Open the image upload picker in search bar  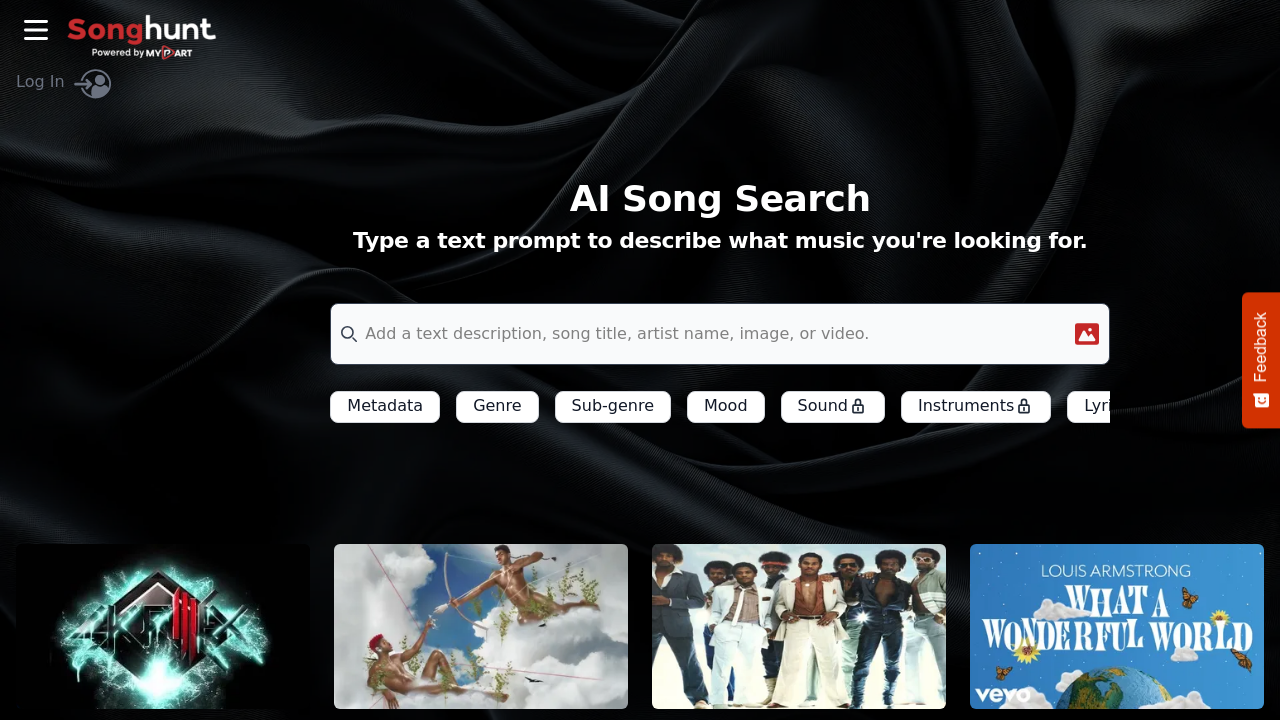[1086, 333]
